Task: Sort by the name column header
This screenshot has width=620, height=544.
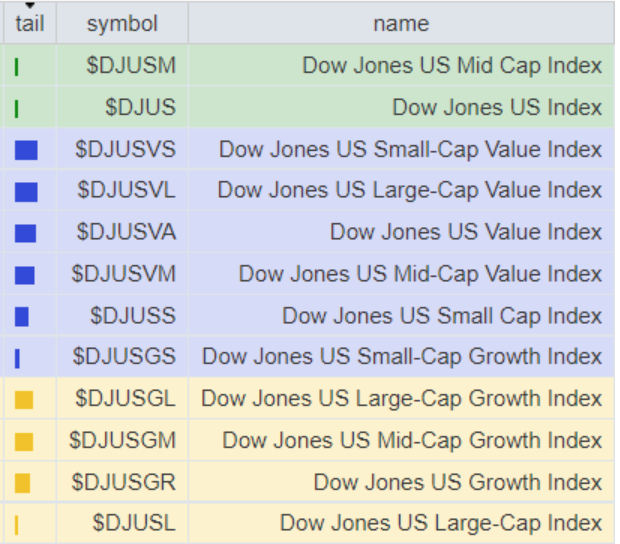Action: (x=401, y=23)
